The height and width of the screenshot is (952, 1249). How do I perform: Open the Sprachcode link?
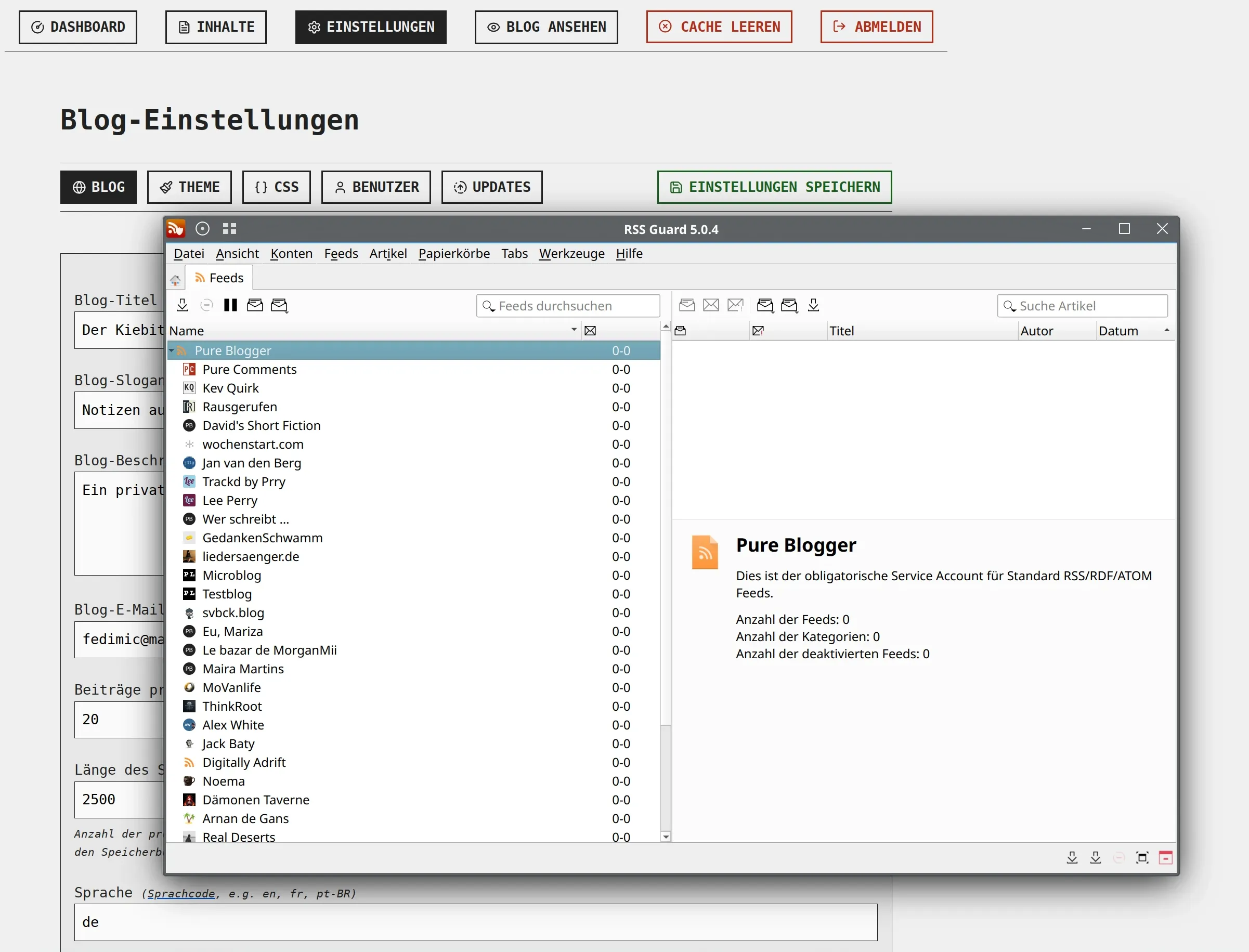pos(181,894)
